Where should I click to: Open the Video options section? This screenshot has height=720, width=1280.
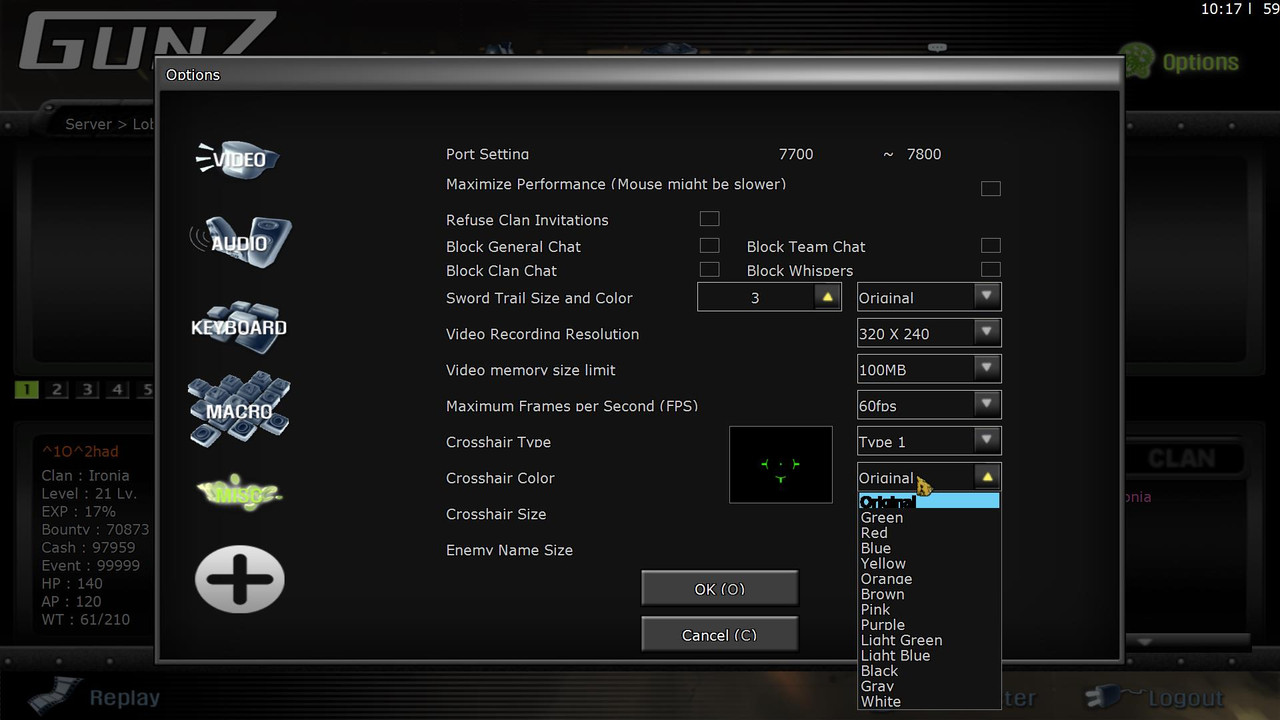(238, 159)
